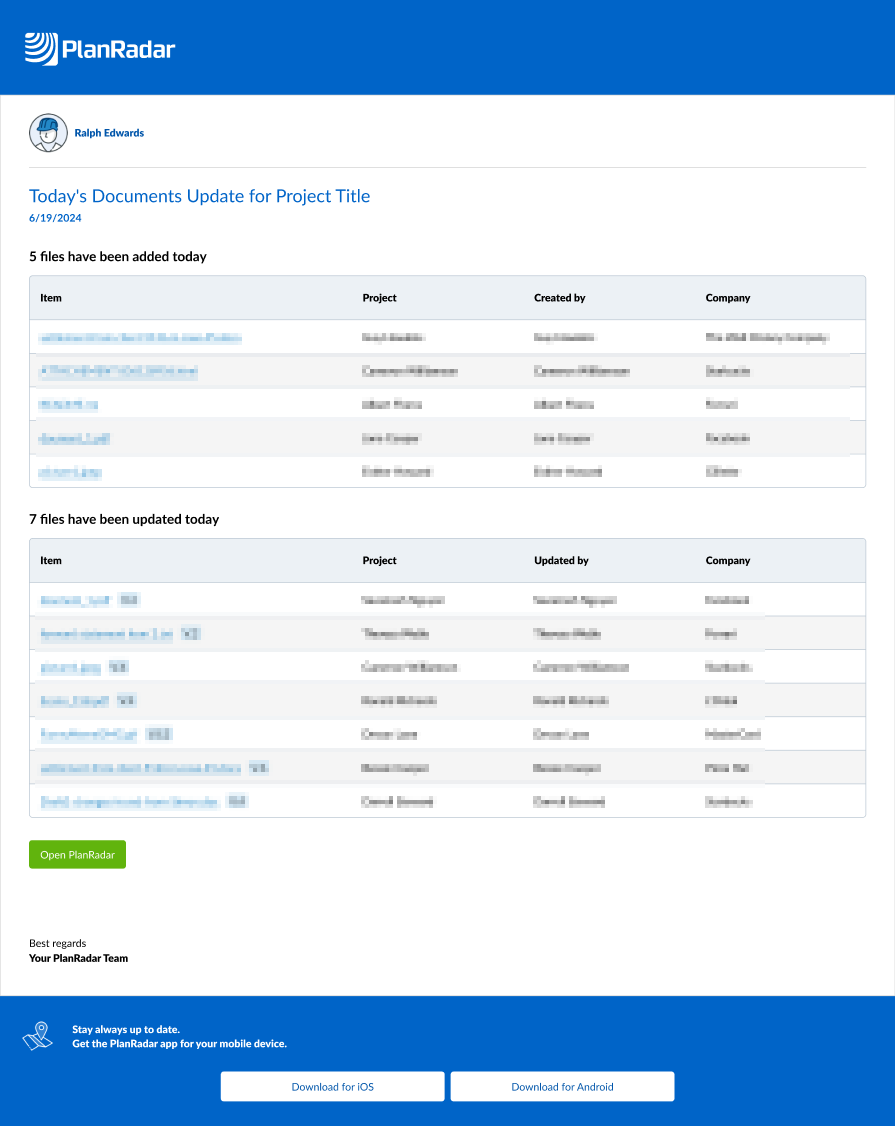
Task: Click version badge on sixth updated file
Action: (258, 768)
